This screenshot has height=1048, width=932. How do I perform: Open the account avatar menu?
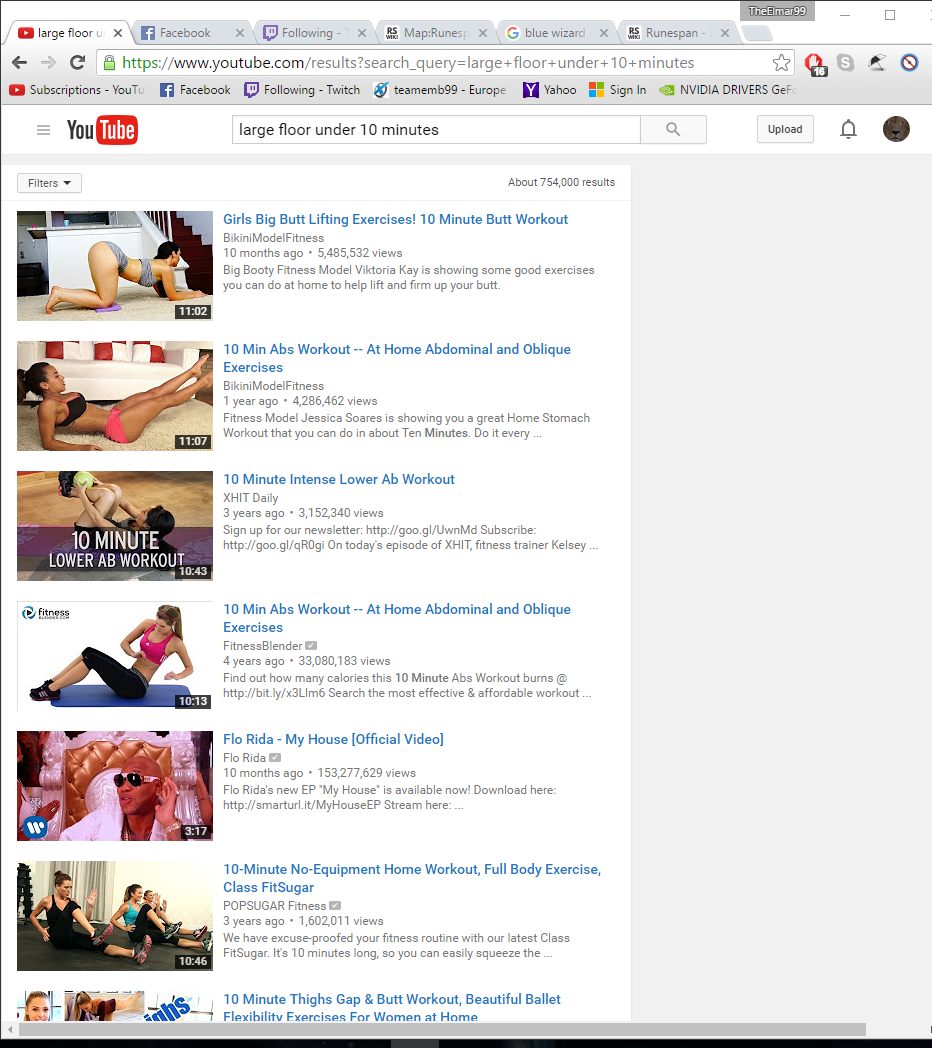tap(896, 129)
